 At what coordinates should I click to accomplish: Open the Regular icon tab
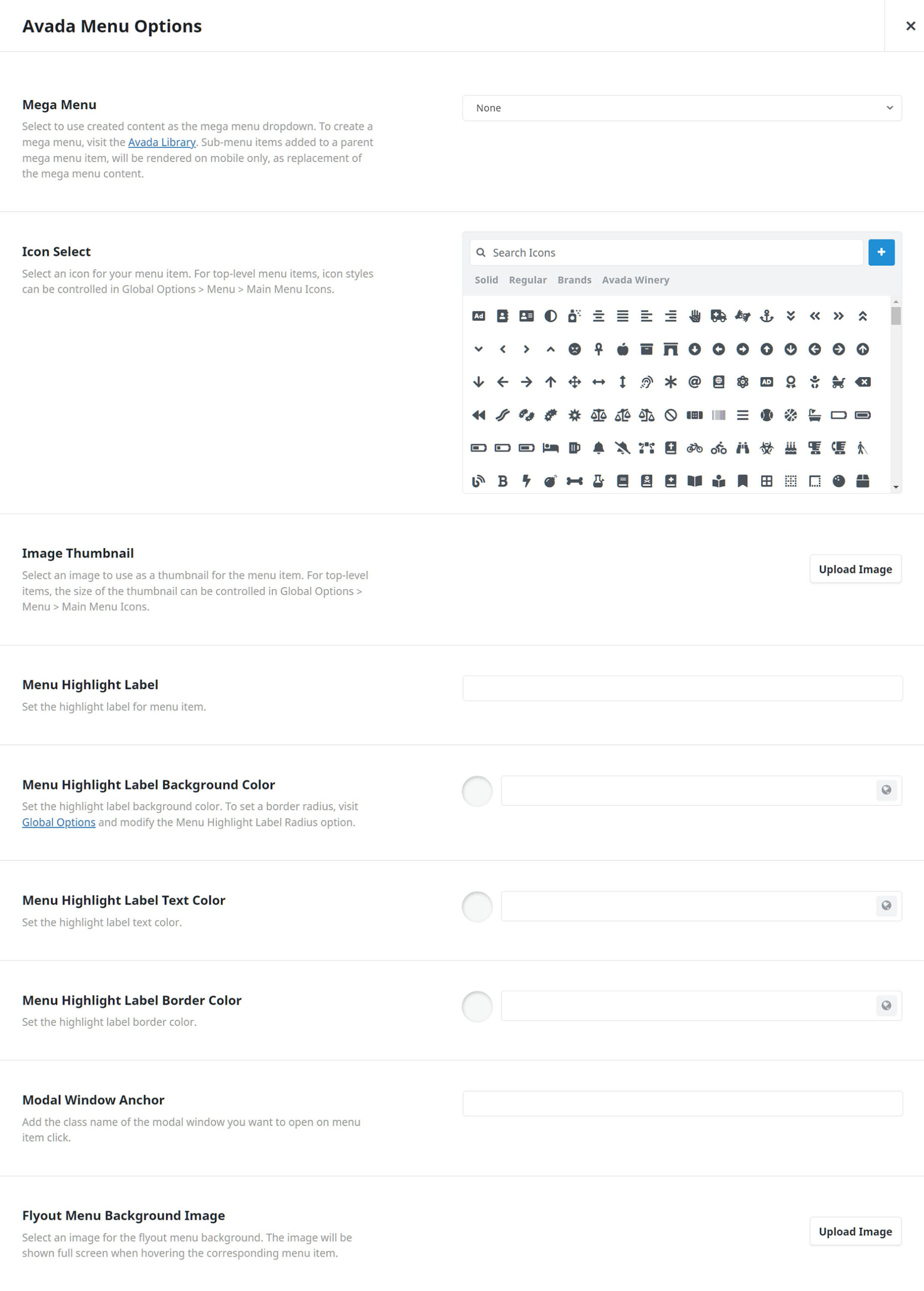pyautogui.click(x=527, y=280)
